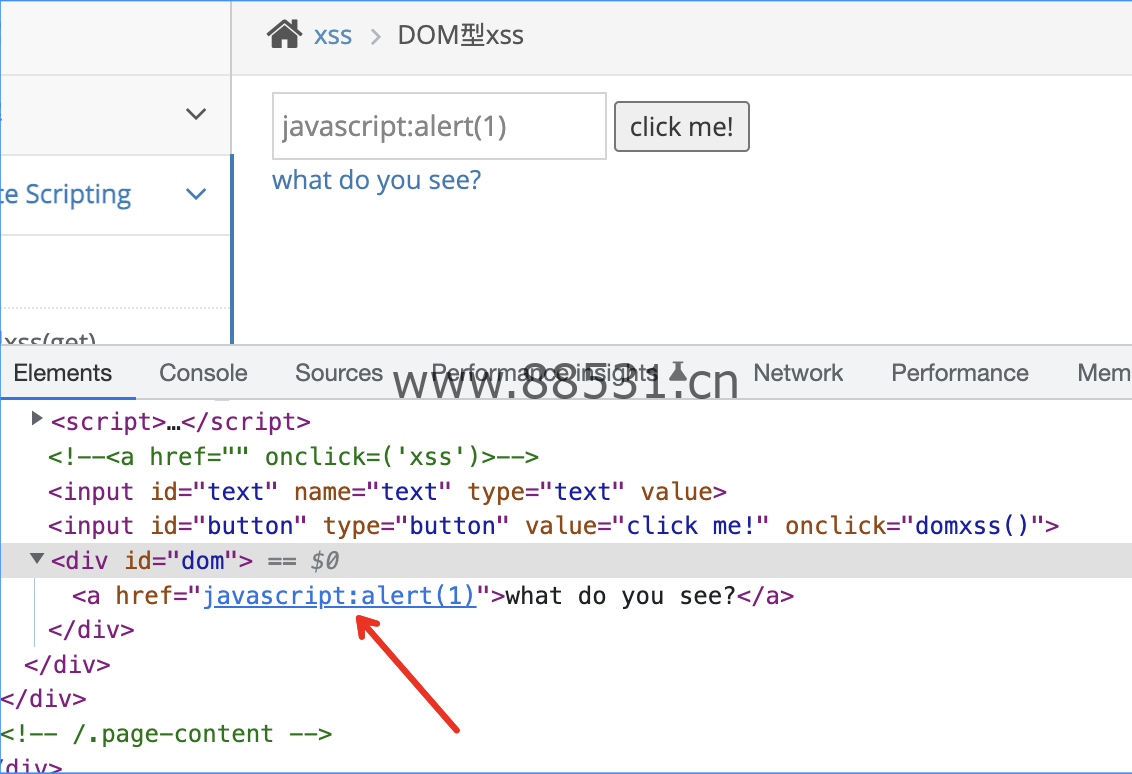The width and height of the screenshot is (1132, 774).
Task: Click the anchor text in DOM tree
Action: click(620, 596)
